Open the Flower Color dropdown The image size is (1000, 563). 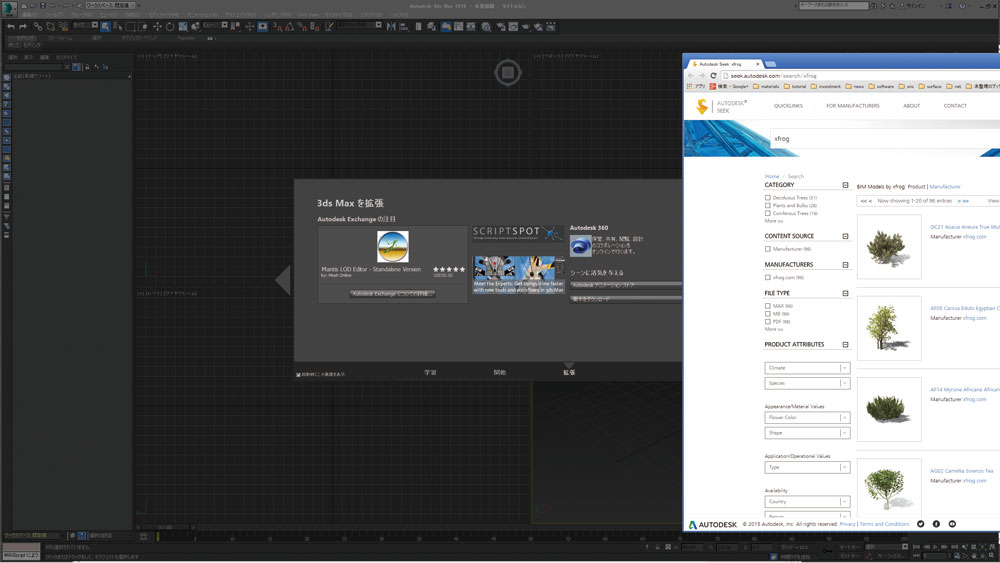point(807,418)
